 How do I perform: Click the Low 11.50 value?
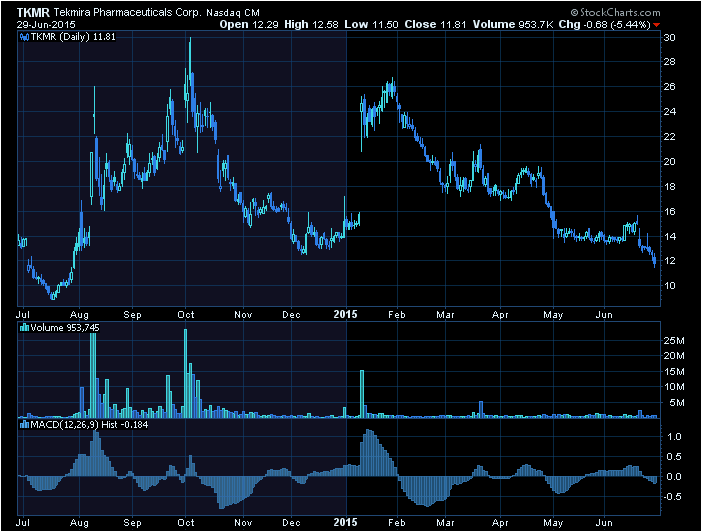point(371,25)
